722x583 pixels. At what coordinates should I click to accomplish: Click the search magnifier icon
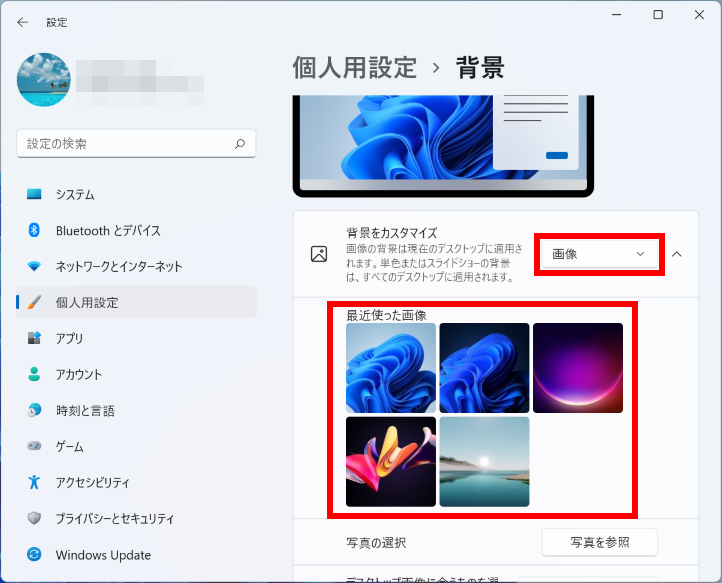[240, 144]
